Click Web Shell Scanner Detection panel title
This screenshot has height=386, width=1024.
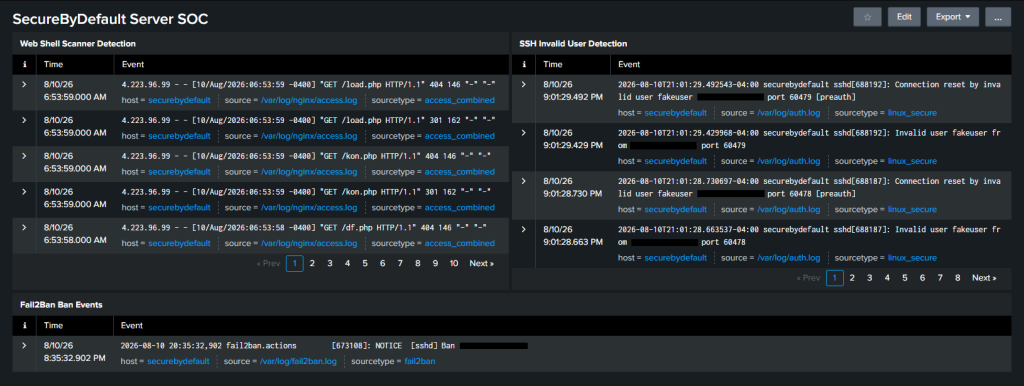pos(78,44)
